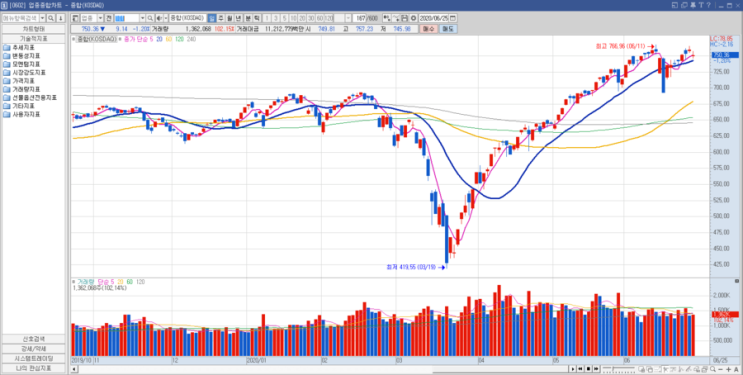Click the minus zoom-out icon at bottom
This screenshot has width=743, height=375.
point(720,369)
